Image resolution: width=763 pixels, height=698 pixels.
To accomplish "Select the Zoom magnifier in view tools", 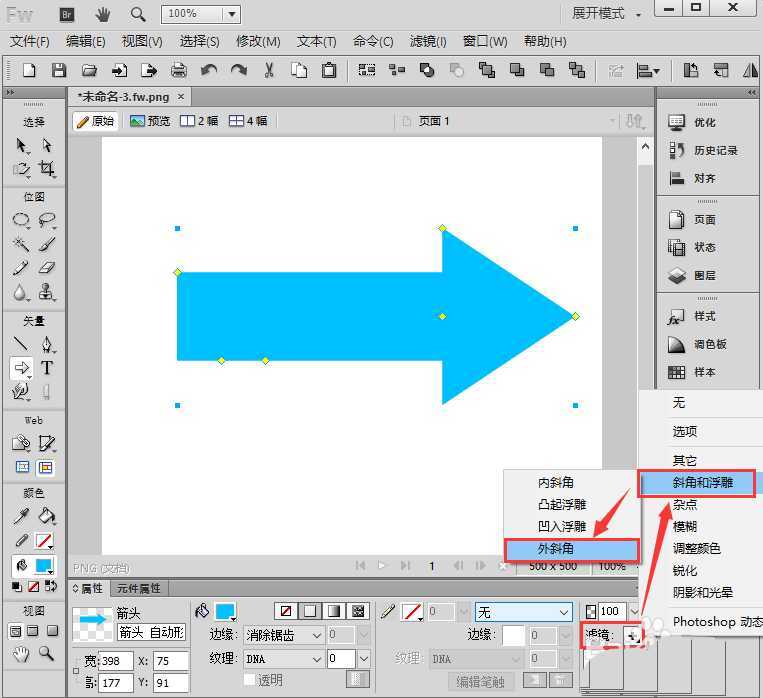I will point(46,654).
